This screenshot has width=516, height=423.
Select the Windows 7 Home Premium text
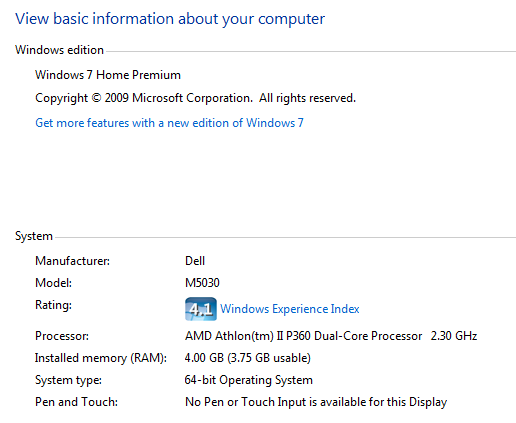coord(108,75)
